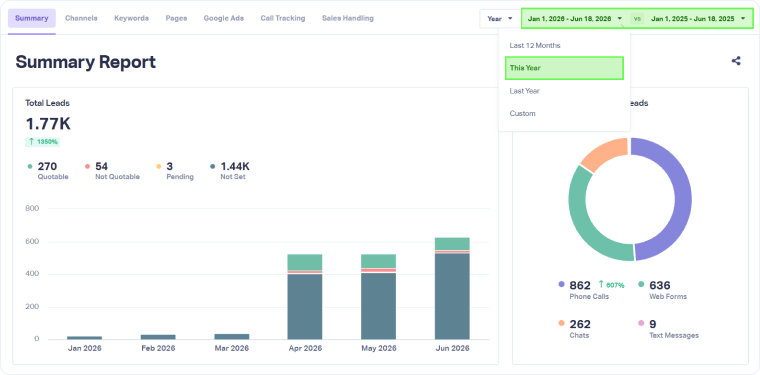Viewport: 760px width, 375px height.
Task: Click the May 2026 Quotable bar segment
Action: pyautogui.click(x=379, y=261)
